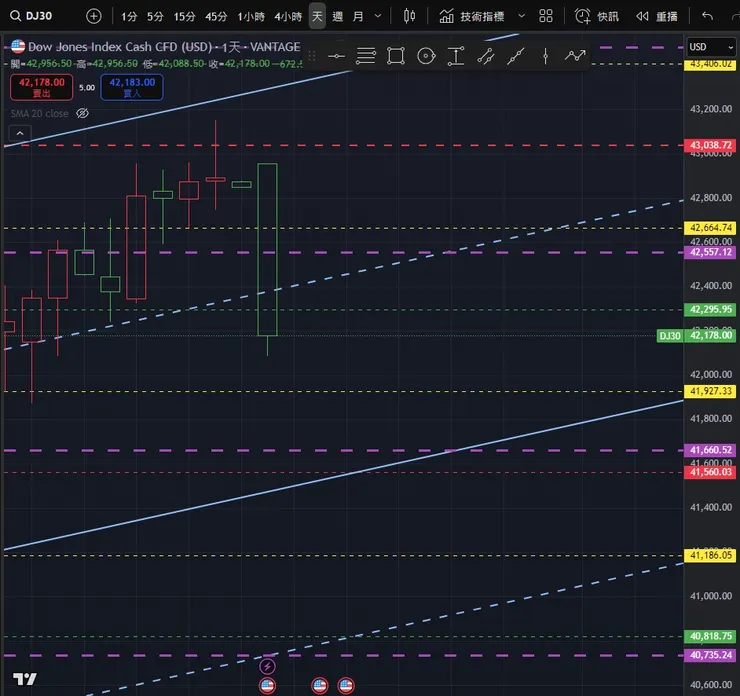This screenshot has height=696, width=740.
Task: Select the parallel channel tool
Action: point(486,56)
